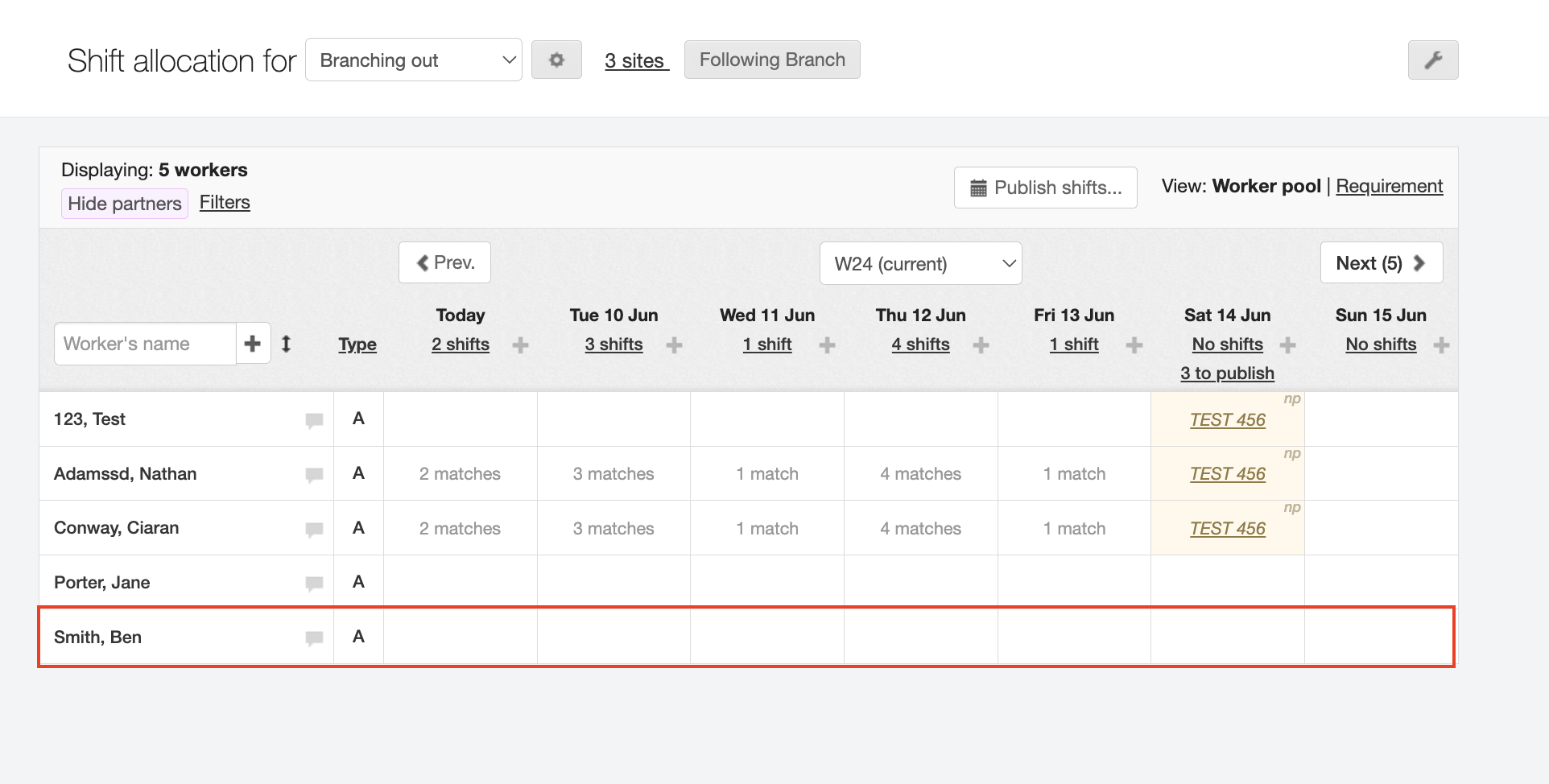This screenshot has height=784, width=1549.
Task: Click the Worker's name search field
Action: click(145, 344)
